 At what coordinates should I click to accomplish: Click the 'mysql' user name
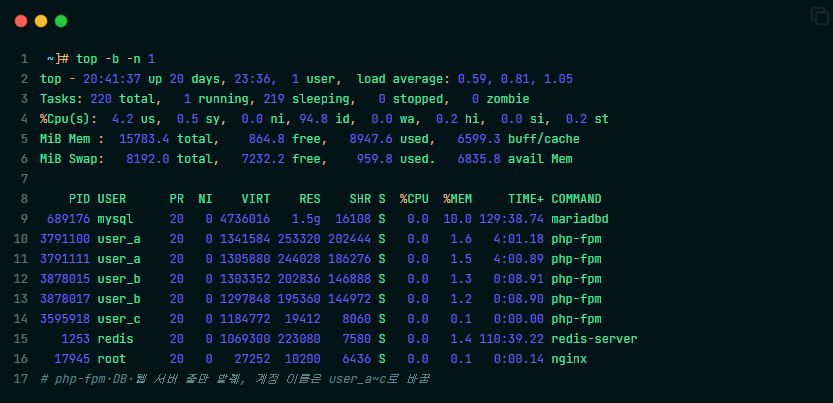[x=115, y=219]
